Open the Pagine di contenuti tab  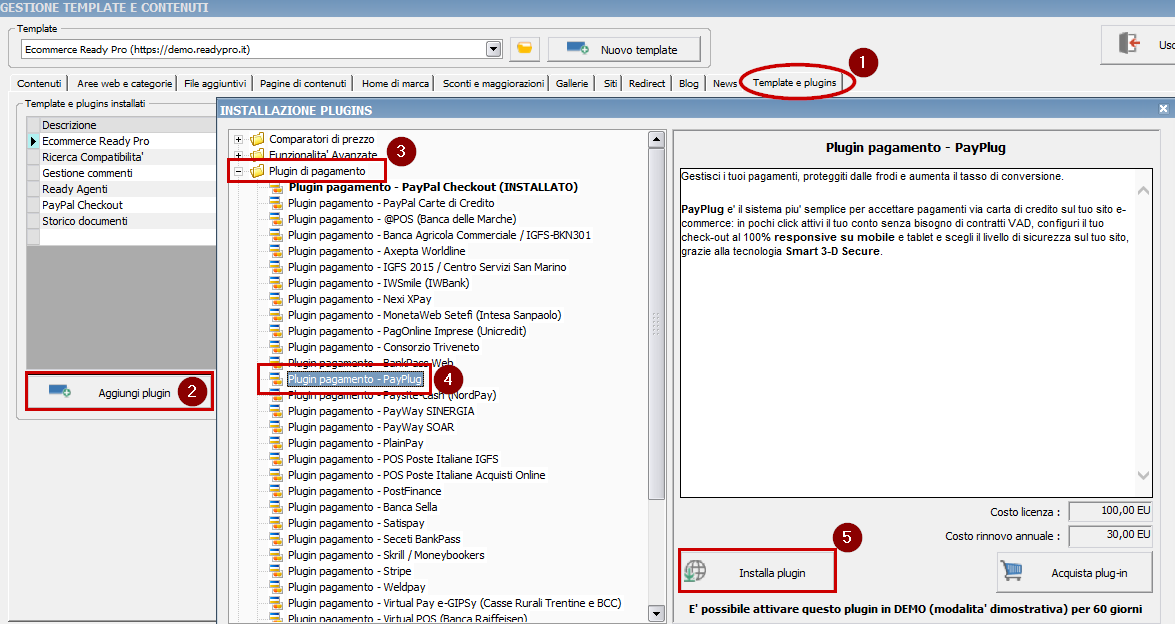point(303,83)
